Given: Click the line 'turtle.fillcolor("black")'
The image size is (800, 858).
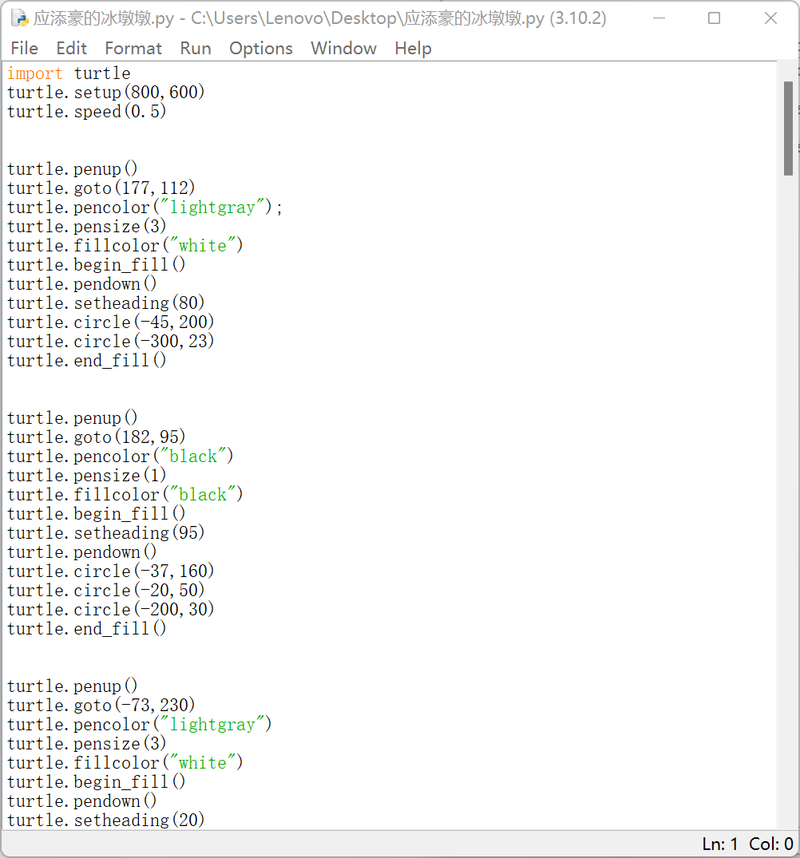Looking at the screenshot, I should (125, 494).
